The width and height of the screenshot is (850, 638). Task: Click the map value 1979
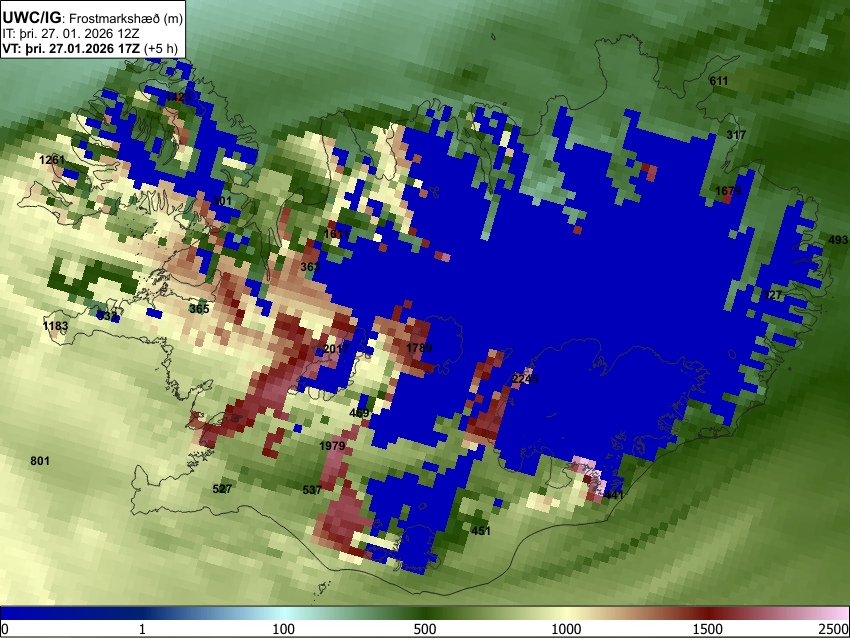332,446
